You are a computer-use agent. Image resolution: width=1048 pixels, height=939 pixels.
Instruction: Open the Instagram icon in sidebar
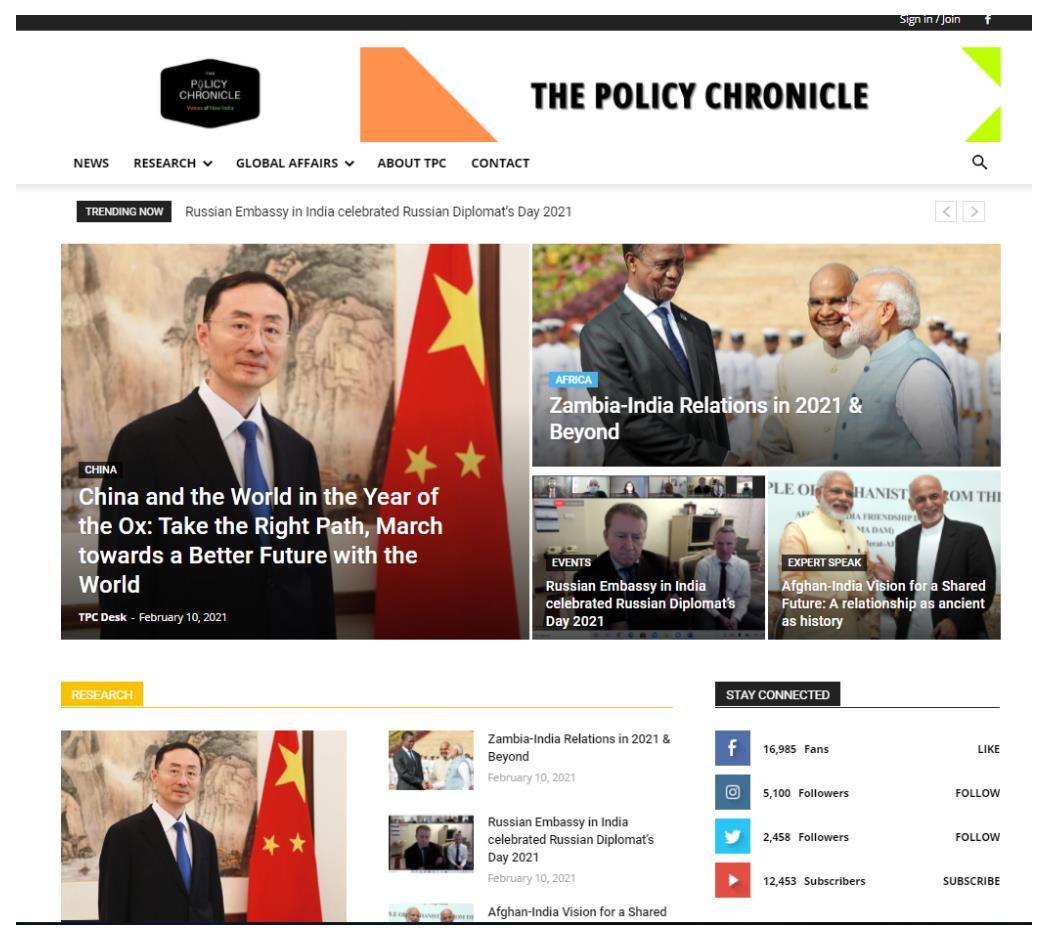(x=732, y=792)
